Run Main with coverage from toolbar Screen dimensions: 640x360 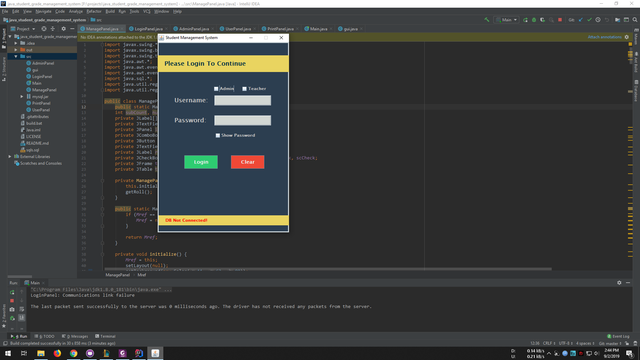click(x=542, y=20)
